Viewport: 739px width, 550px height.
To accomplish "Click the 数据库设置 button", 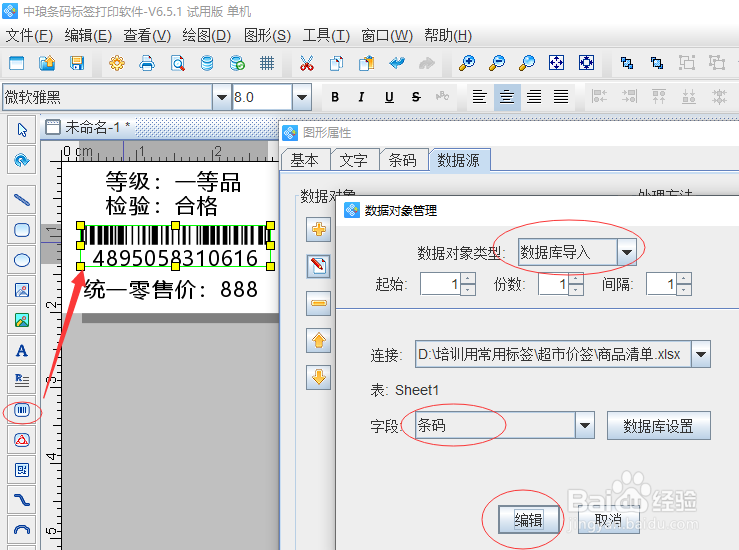I will point(658,426).
